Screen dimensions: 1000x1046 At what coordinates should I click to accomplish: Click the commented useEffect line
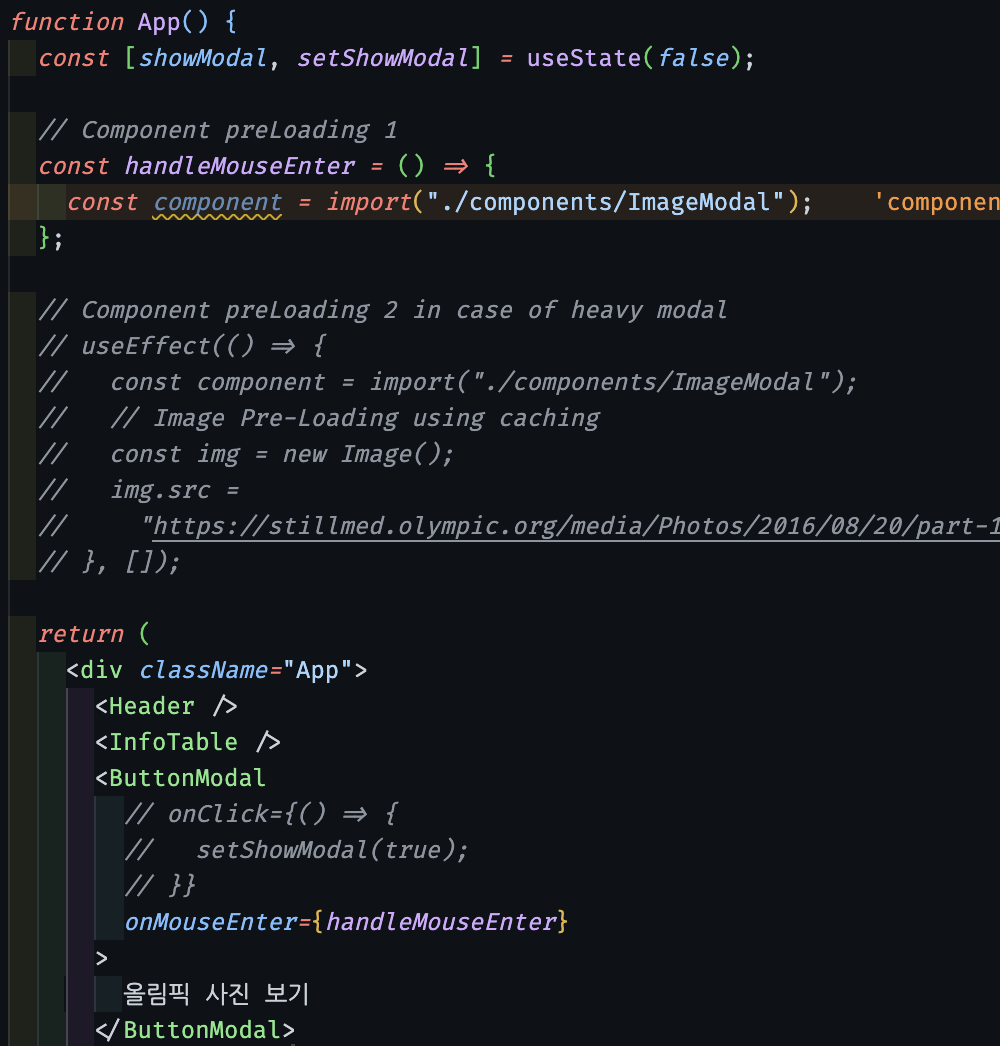pyautogui.click(x=181, y=346)
